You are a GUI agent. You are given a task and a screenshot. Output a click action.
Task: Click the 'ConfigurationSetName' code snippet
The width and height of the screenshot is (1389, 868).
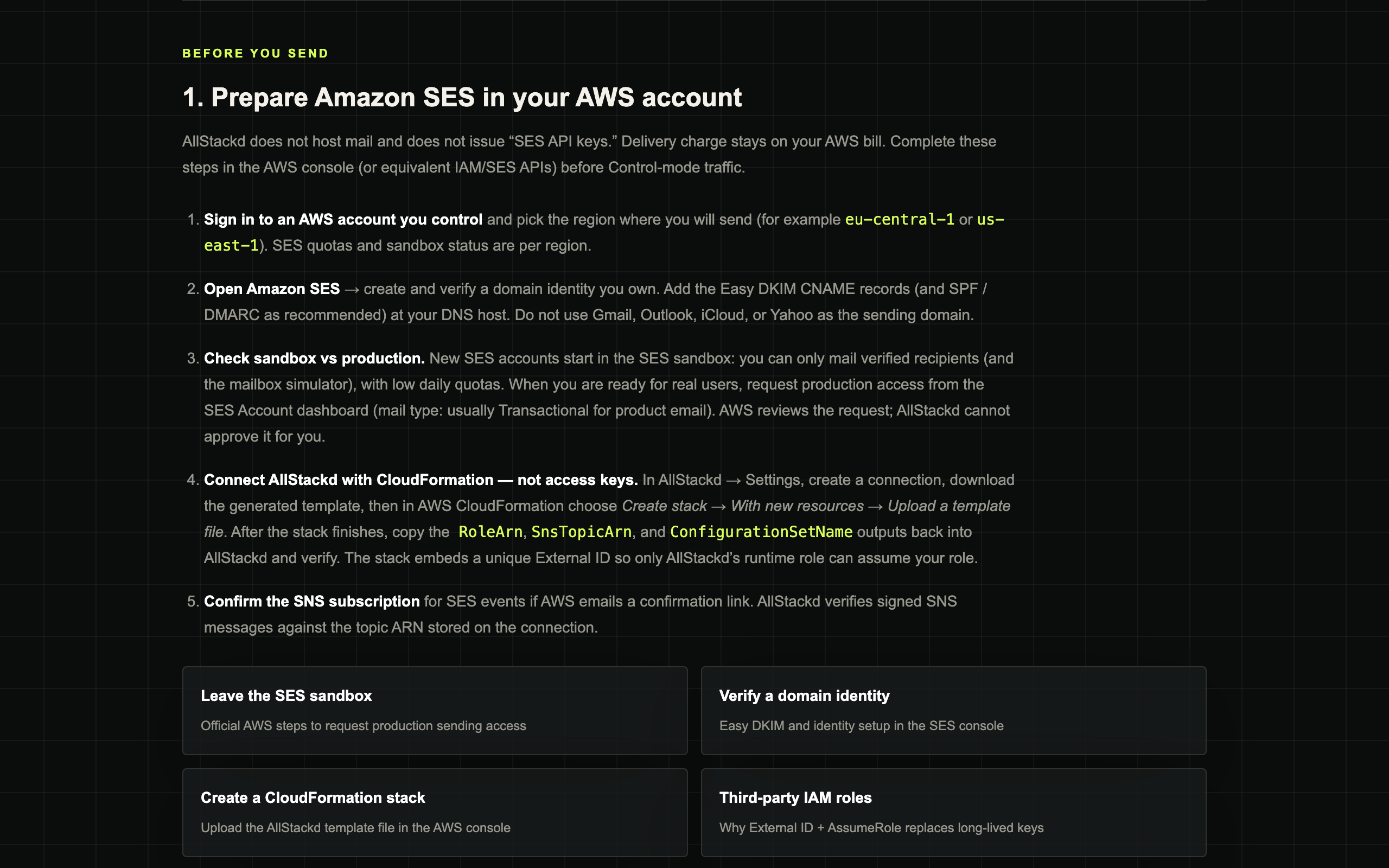761,532
